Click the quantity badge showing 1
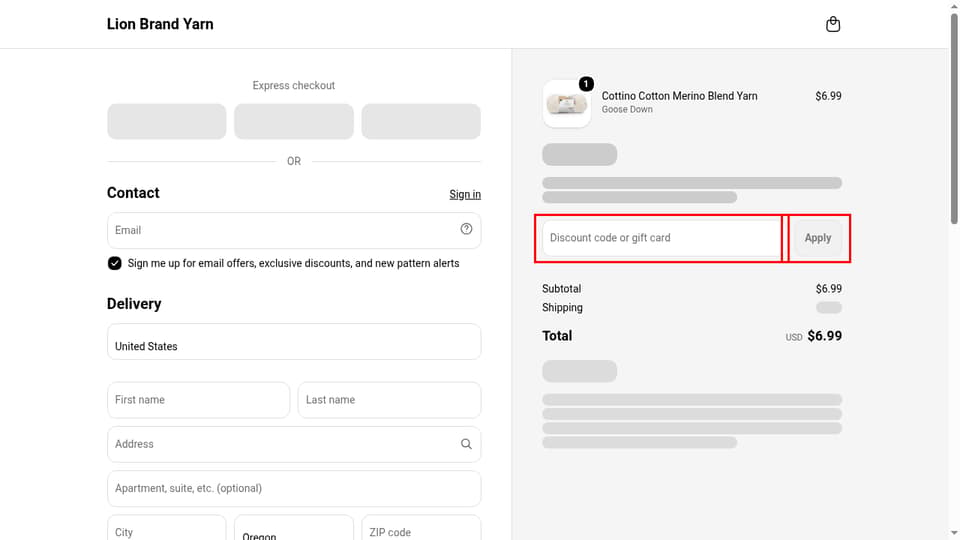This screenshot has width=960, height=540. (x=586, y=84)
